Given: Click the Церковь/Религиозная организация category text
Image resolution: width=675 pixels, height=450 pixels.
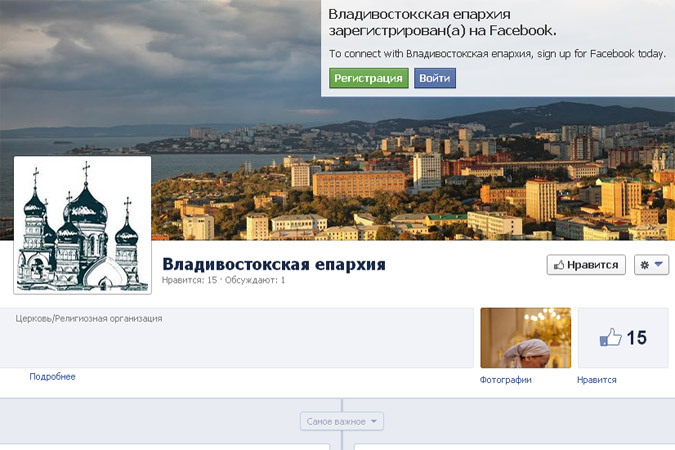Looking at the screenshot, I should point(89,319).
